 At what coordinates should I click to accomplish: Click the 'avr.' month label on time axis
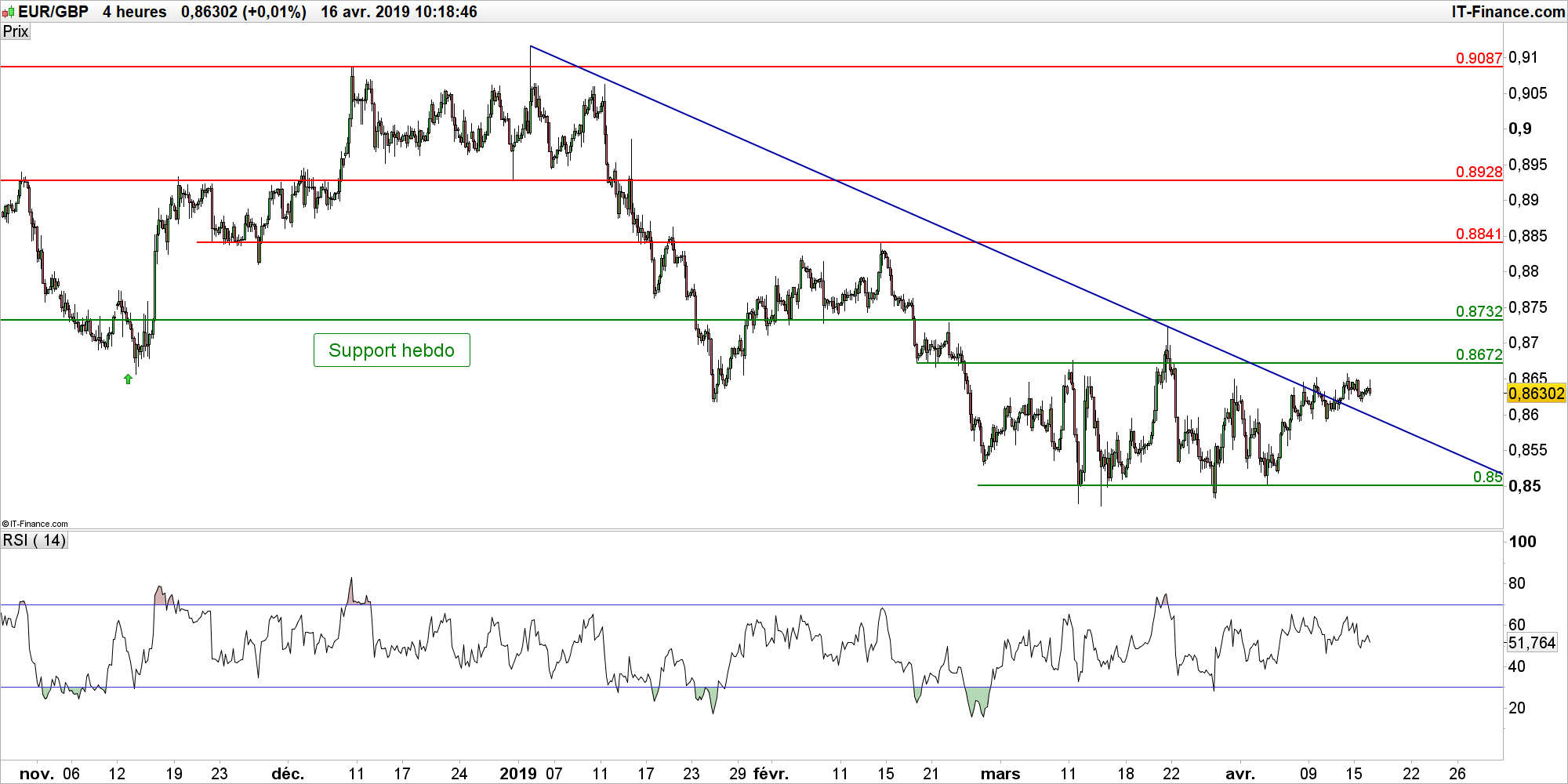1240,774
